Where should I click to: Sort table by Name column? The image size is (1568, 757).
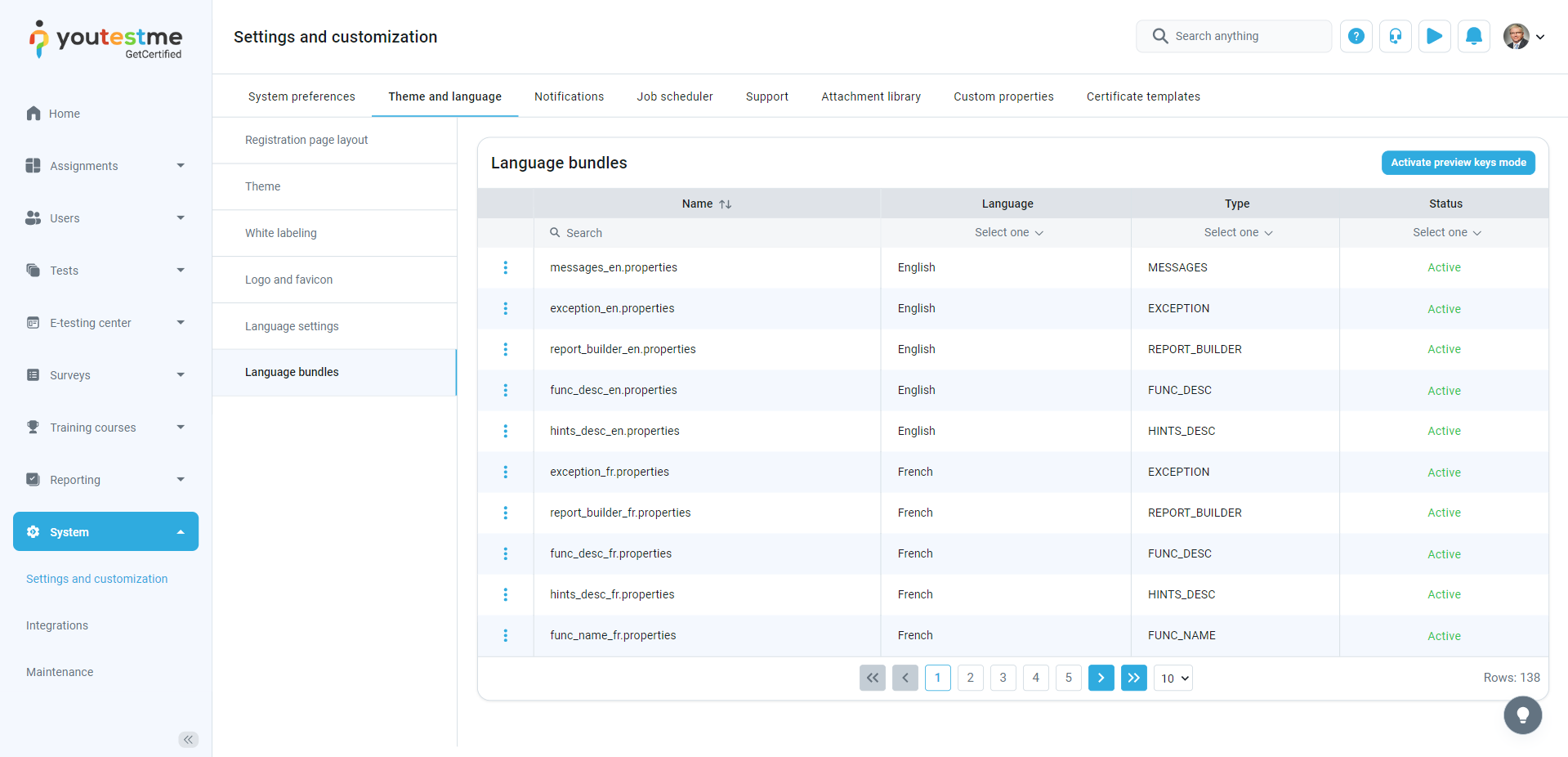click(725, 204)
